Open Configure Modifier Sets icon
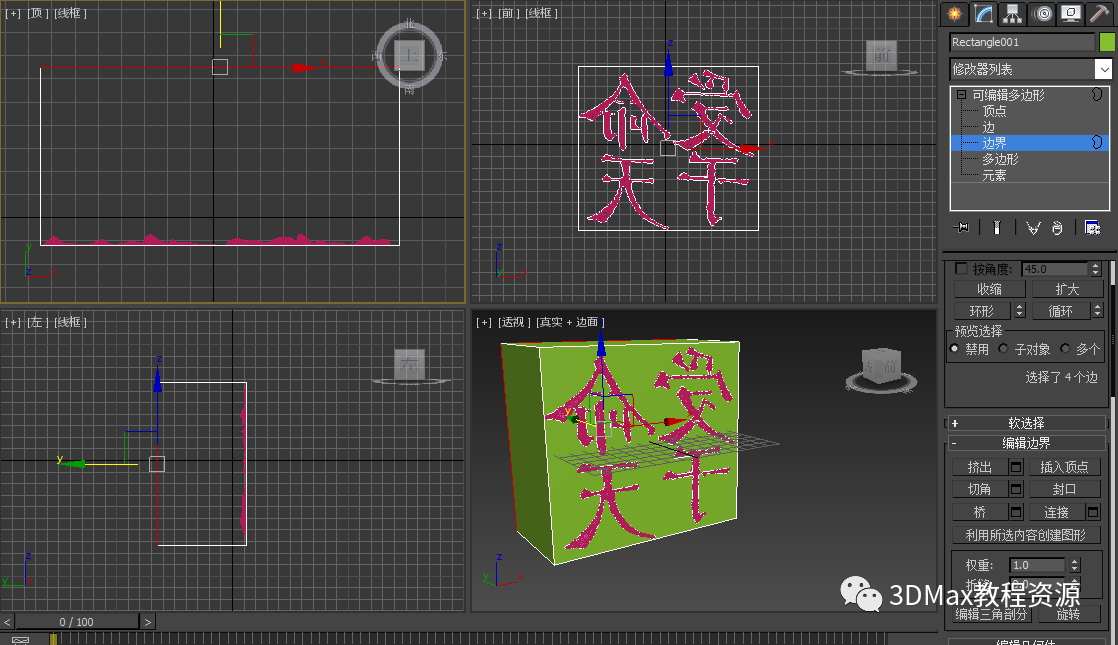 1092,228
